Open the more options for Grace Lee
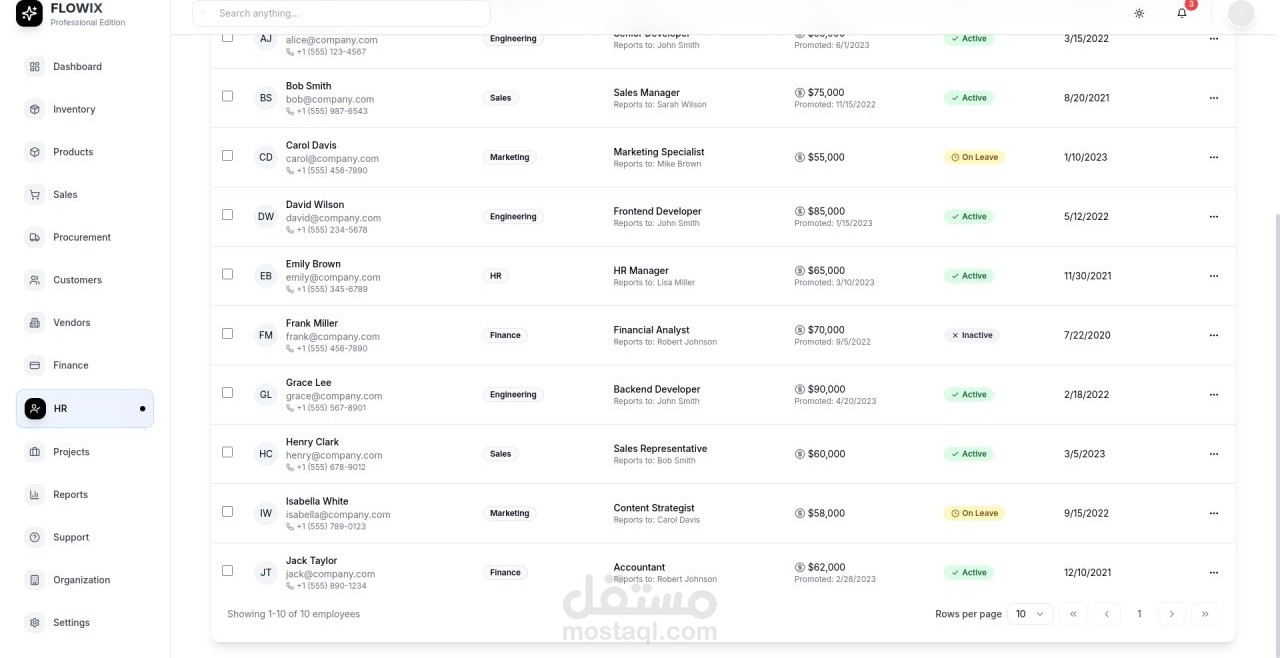 tap(1214, 395)
